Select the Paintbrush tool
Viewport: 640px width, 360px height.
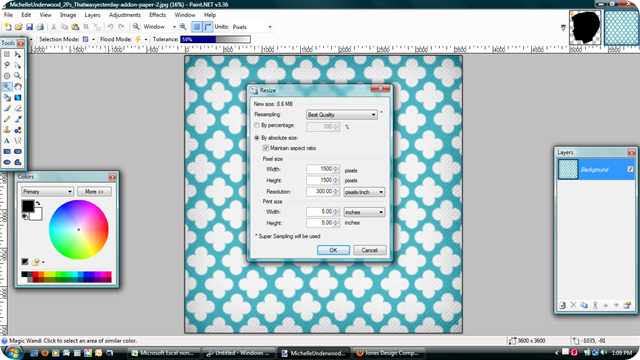[x=7, y=108]
